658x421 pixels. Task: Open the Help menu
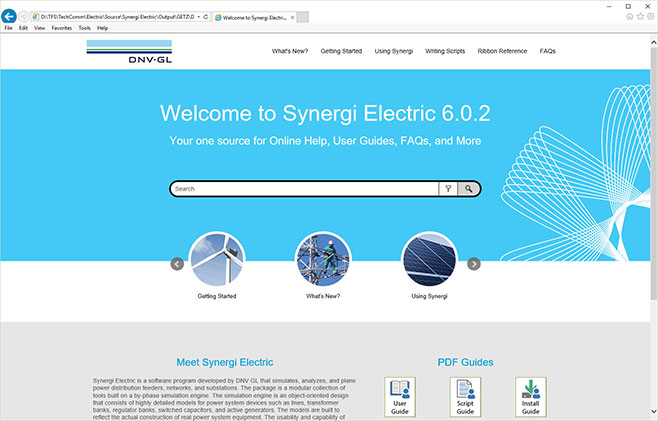click(102, 28)
